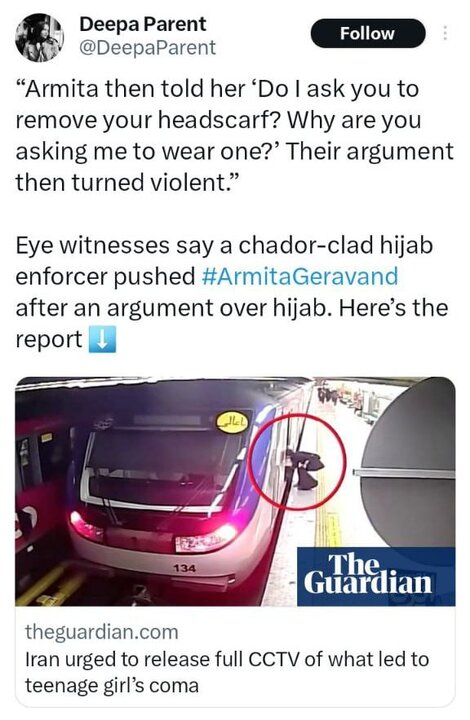Click the 'Eye witnesses say' paragraph

(x=232, y=292)
